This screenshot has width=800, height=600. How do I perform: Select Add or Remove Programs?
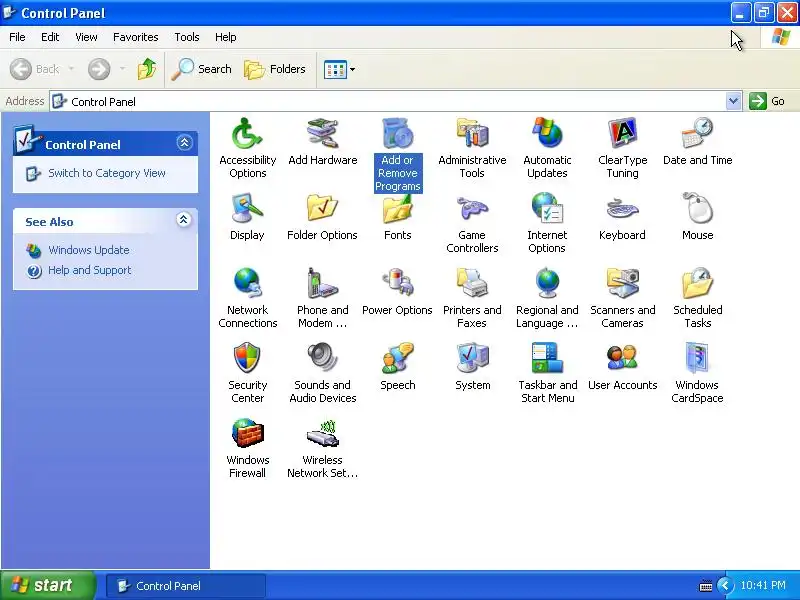[x=398, y=155]
